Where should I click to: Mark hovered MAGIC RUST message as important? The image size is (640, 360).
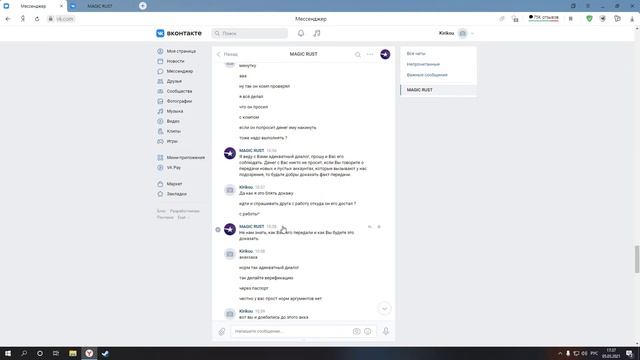coord(379,227)
